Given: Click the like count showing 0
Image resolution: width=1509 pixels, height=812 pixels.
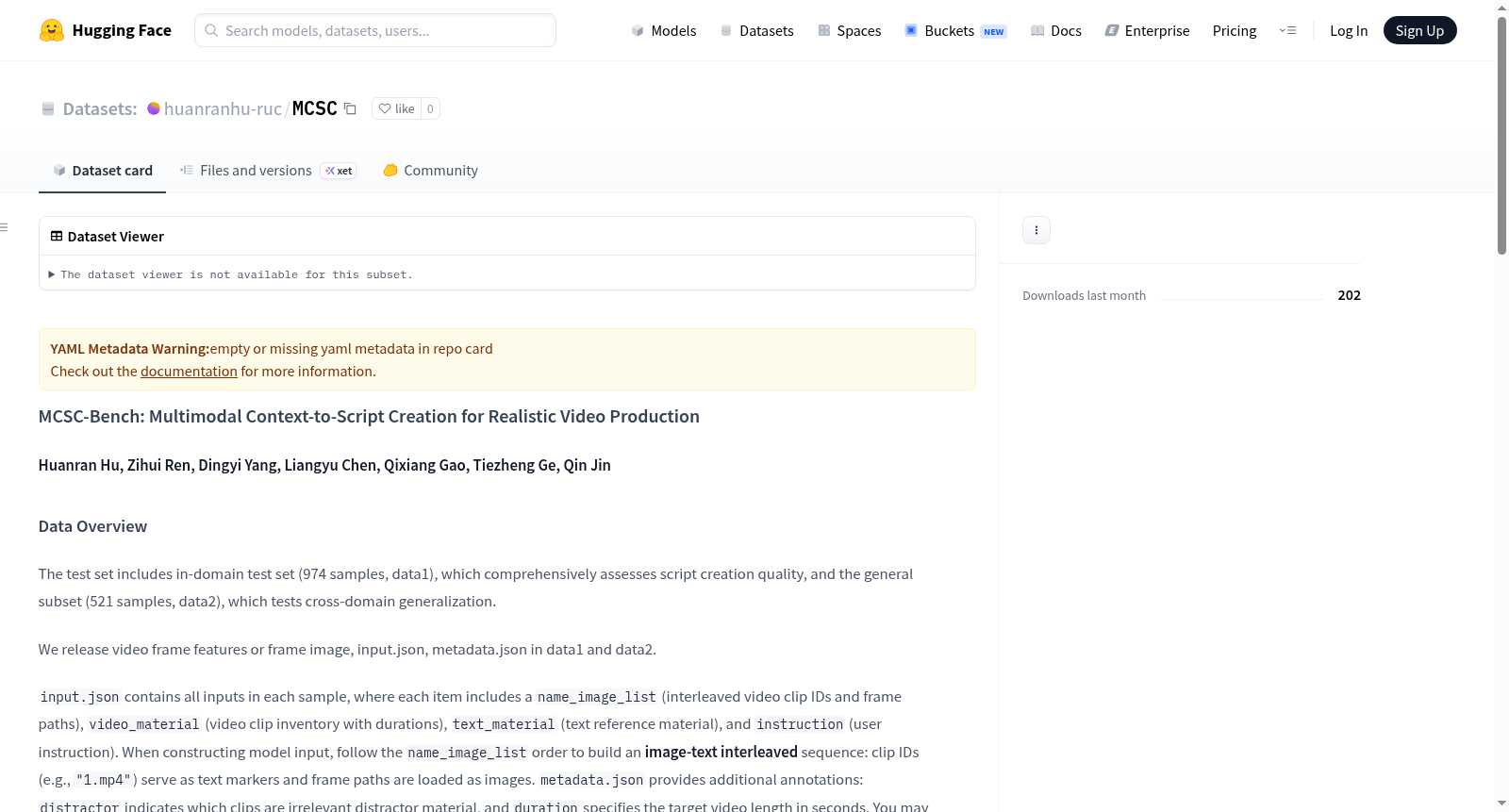Looking at the screenshot, I should click(430, 108).
